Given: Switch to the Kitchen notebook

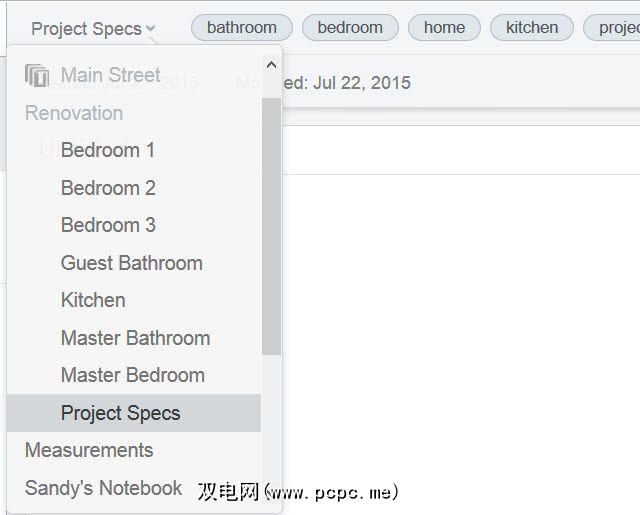Looking at the screenshot, I should 93,300.
